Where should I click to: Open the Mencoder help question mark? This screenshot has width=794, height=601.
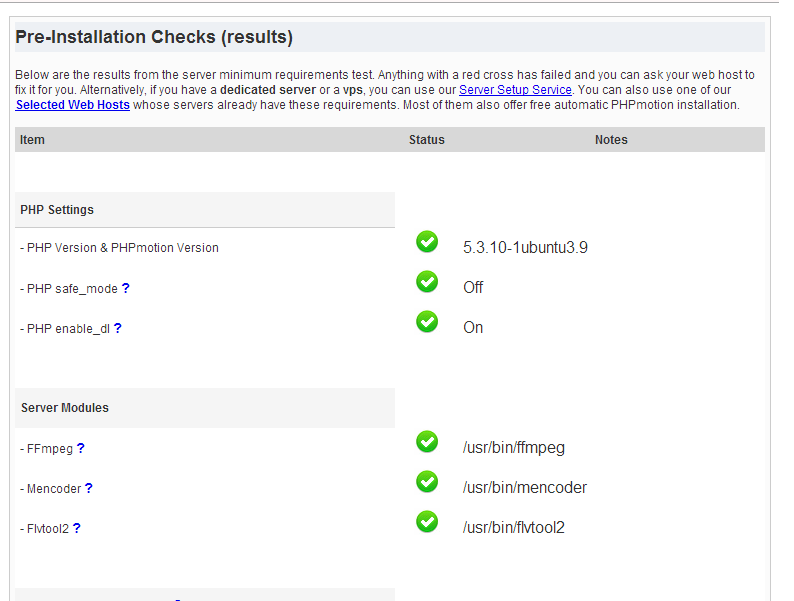[x=89, y=488]
